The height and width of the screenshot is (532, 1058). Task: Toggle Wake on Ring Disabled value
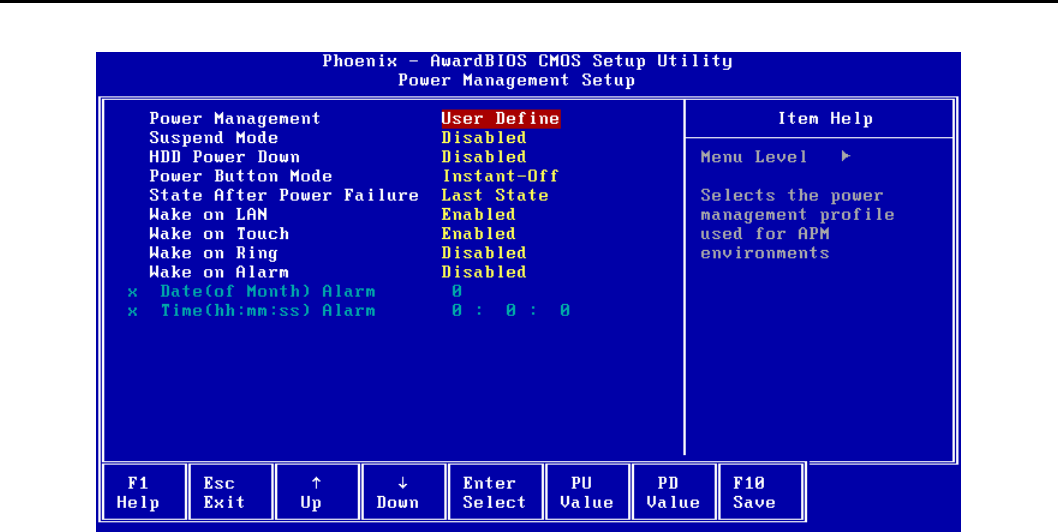(x=484, y=253)
